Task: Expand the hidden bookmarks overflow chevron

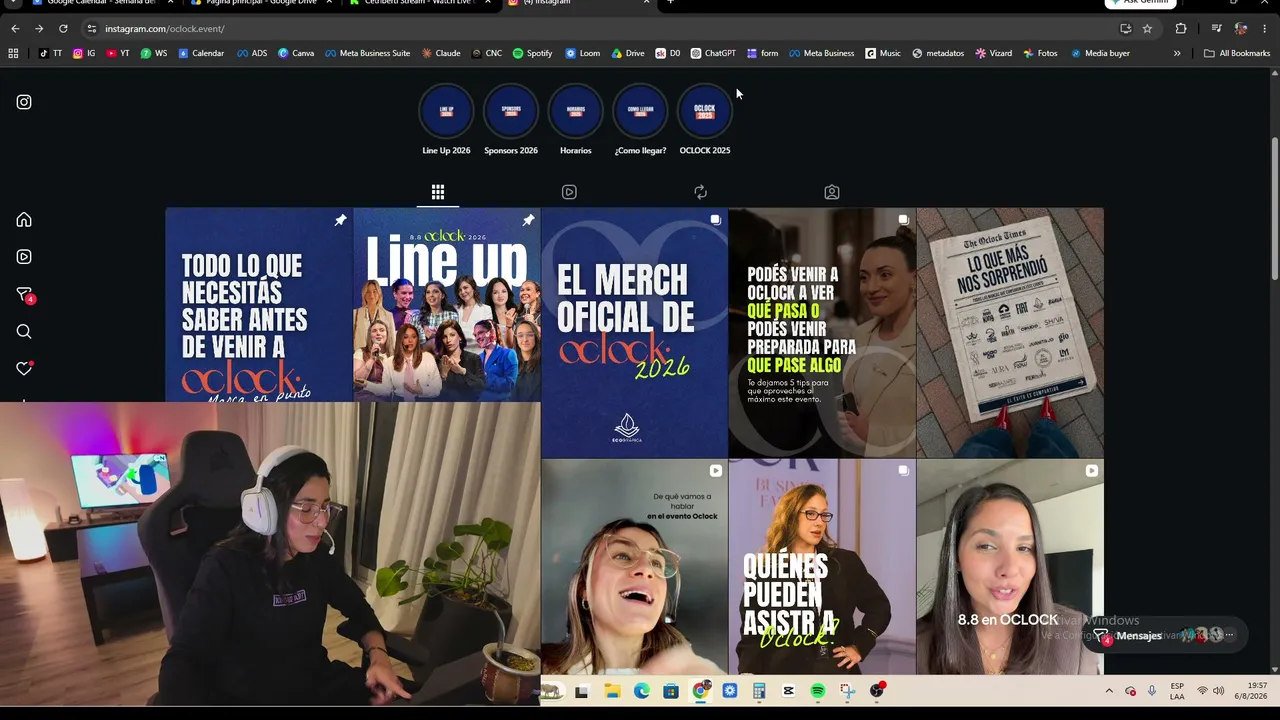Action: pos(1177,53)
